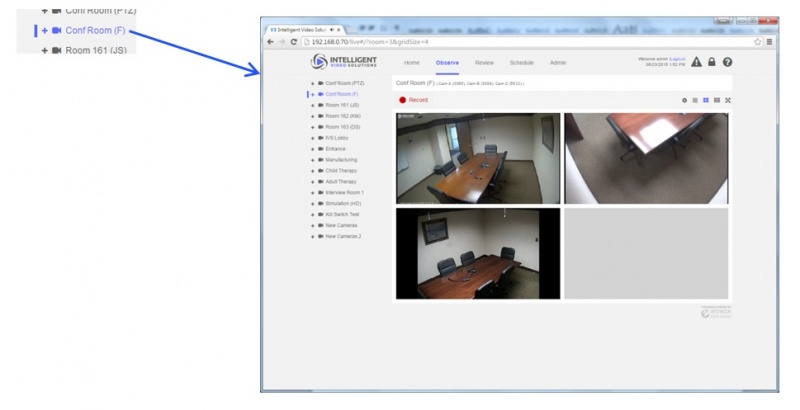
Task: Select Room 161 (JS) in room list
Action: (x=342, y=105)
